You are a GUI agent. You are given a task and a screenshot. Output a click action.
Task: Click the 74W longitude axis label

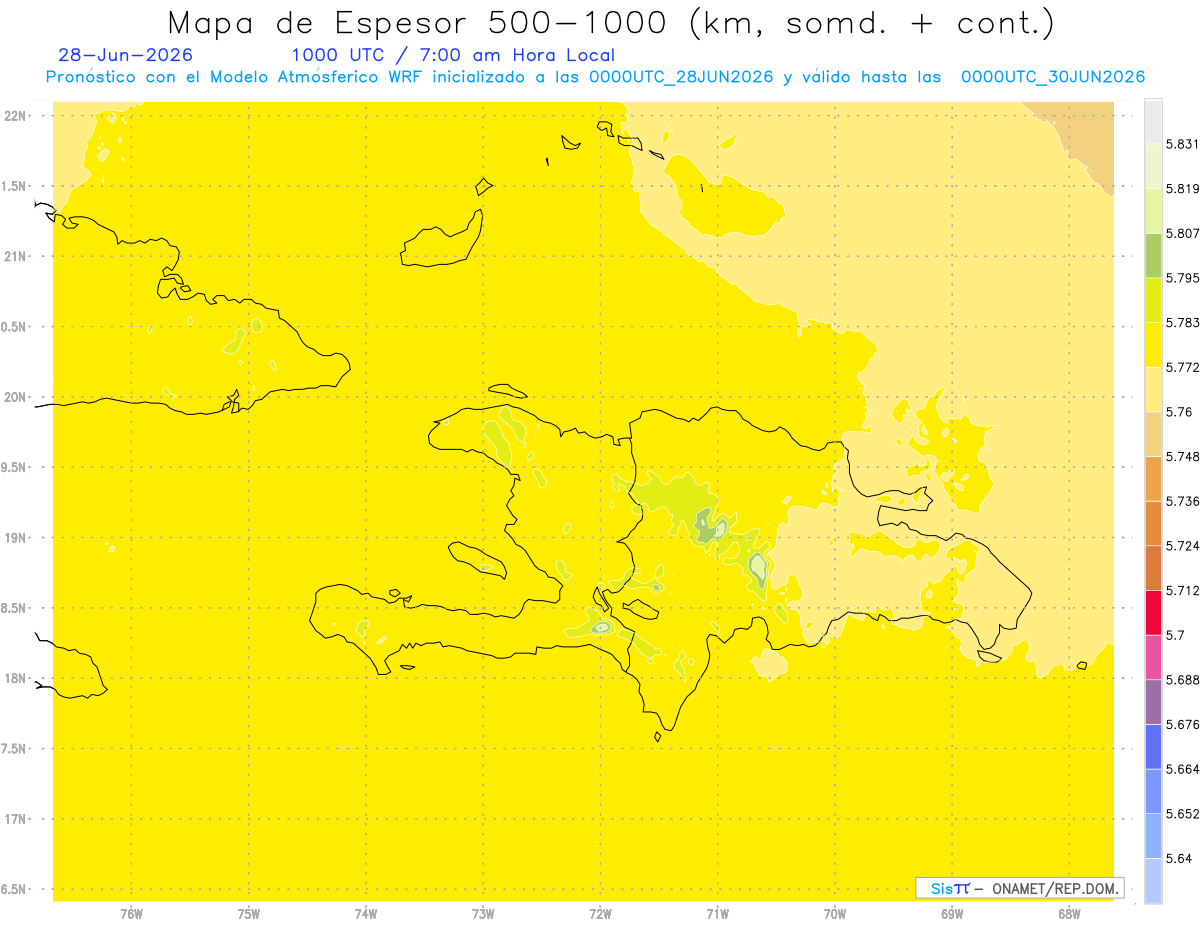tap(366, 914)
